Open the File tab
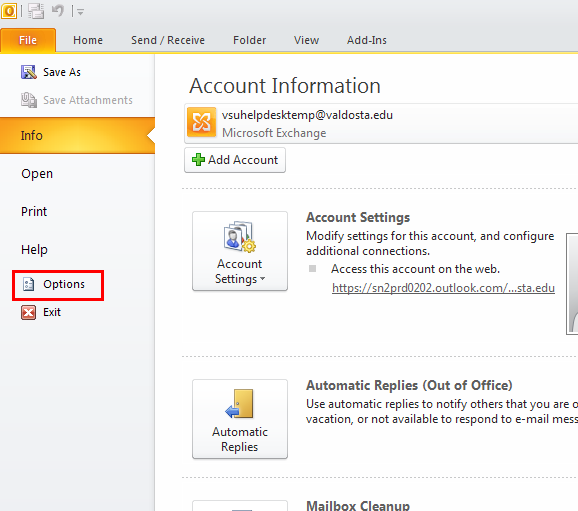The image size is (578, 511). [28, 40]
